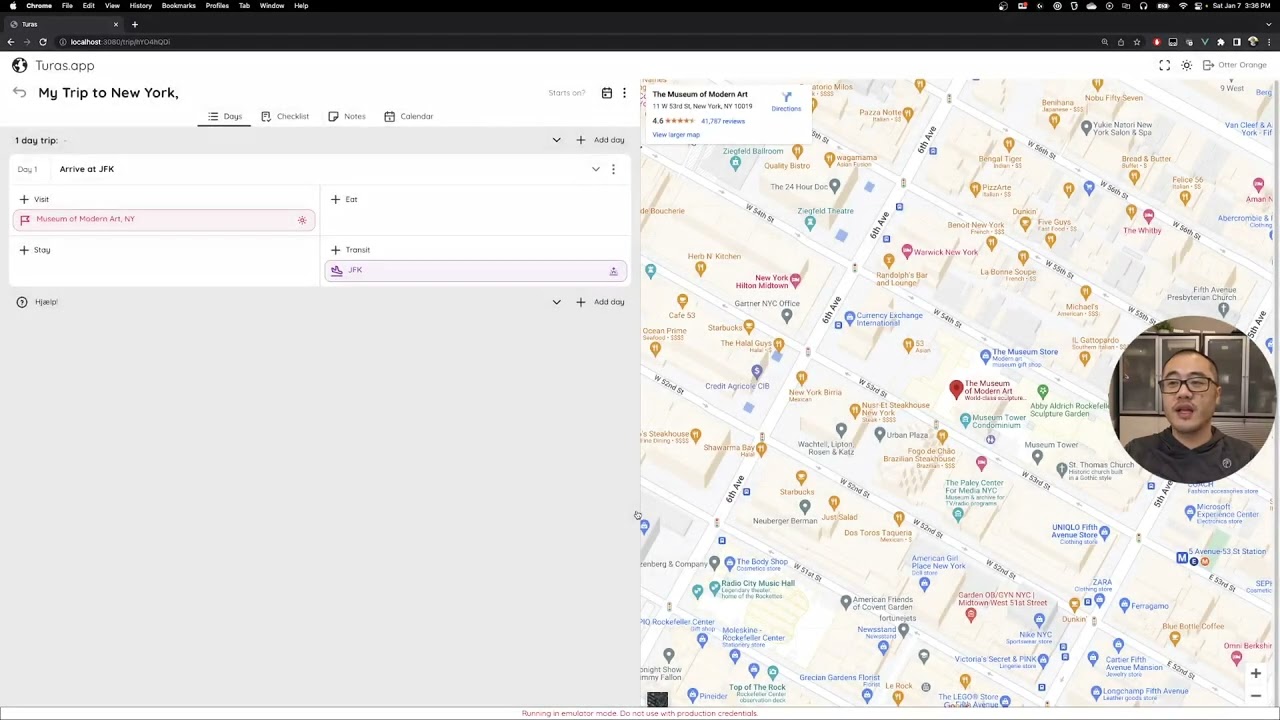Click the top Add day button
The width and height of the screenshot is (1280, 720).
click(600, 140)
